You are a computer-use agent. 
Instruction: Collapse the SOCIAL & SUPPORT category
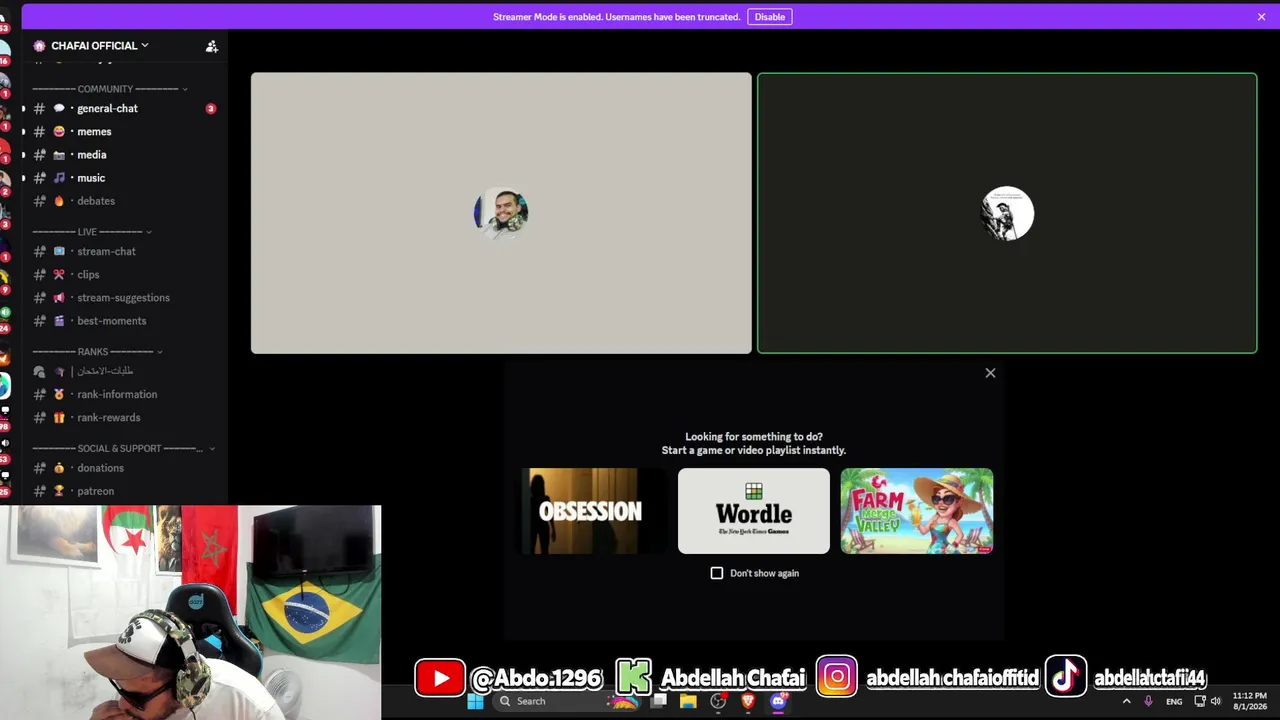click(124, 448)
